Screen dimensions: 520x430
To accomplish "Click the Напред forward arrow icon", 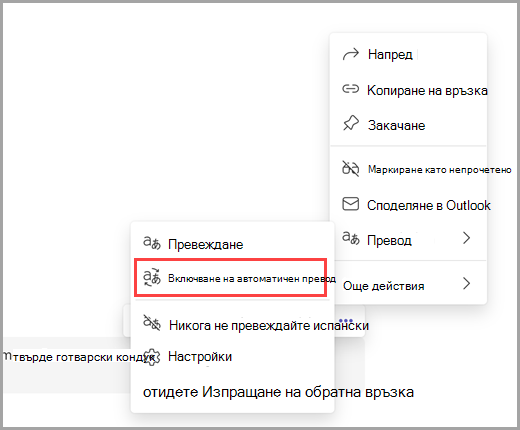I will click(351, 54).
